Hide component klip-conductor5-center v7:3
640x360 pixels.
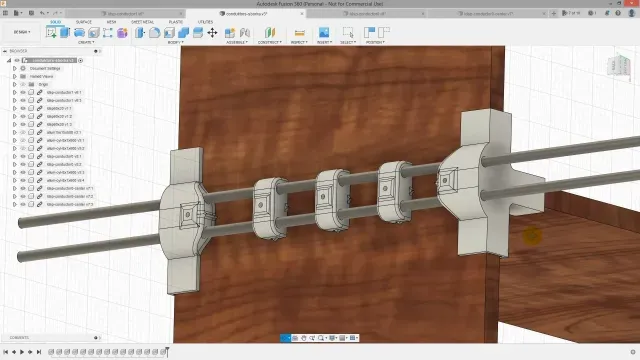[x=23, y=204]
